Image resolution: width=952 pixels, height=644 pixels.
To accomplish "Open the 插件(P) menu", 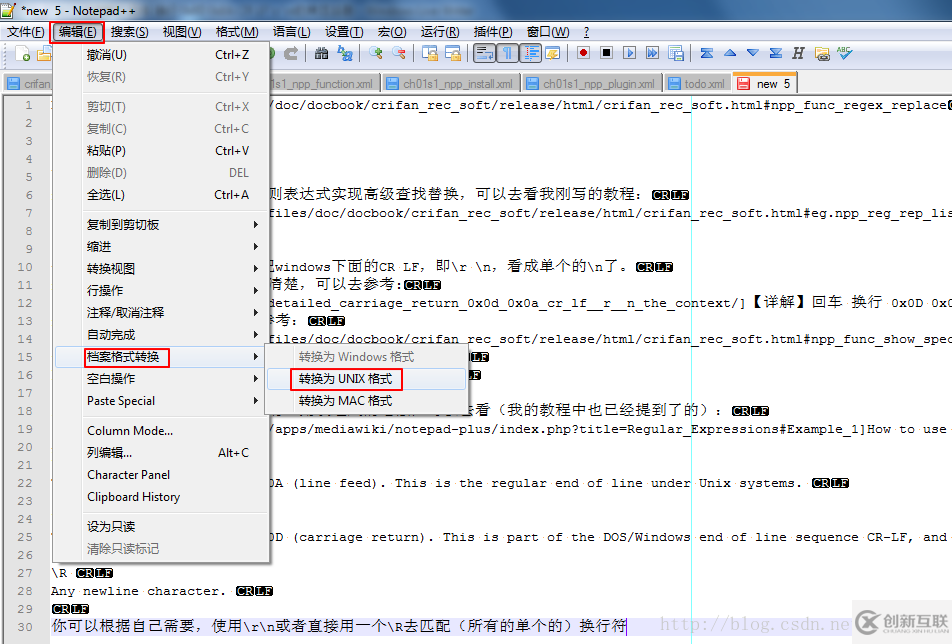I will coord(493,32).
